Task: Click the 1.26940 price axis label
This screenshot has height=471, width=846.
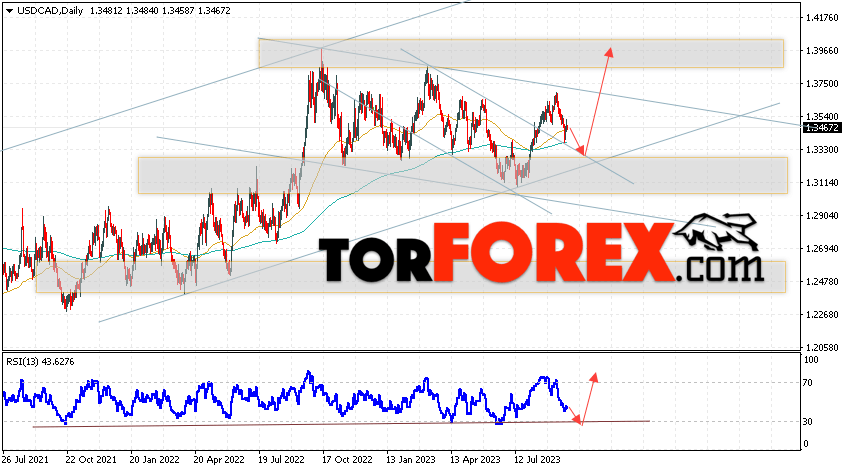Action: pos(822,249)
